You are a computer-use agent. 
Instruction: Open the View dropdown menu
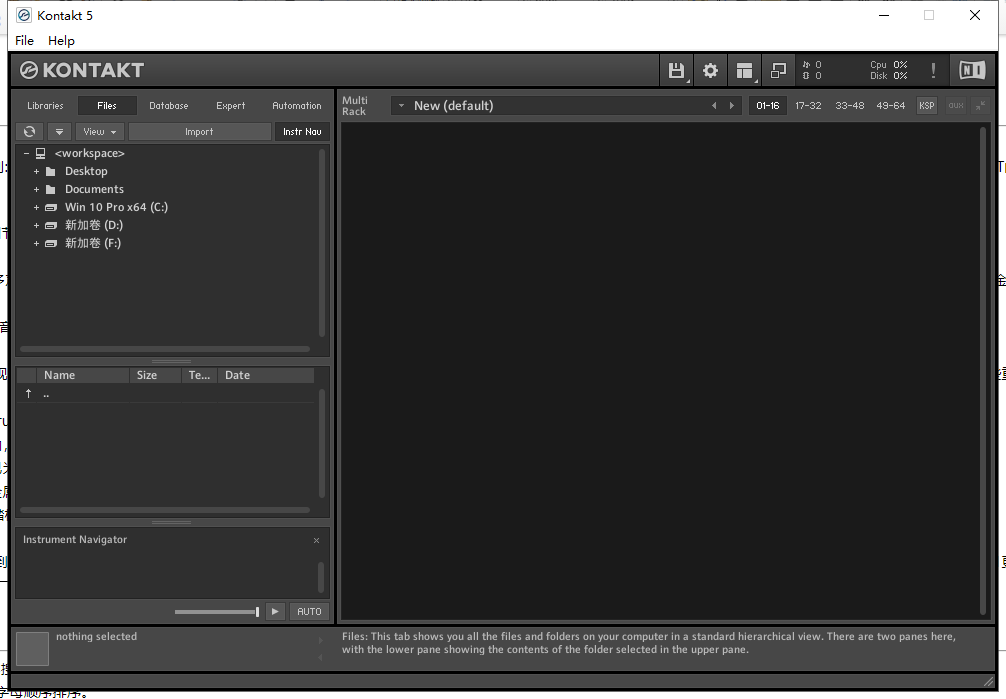(100, 132)
